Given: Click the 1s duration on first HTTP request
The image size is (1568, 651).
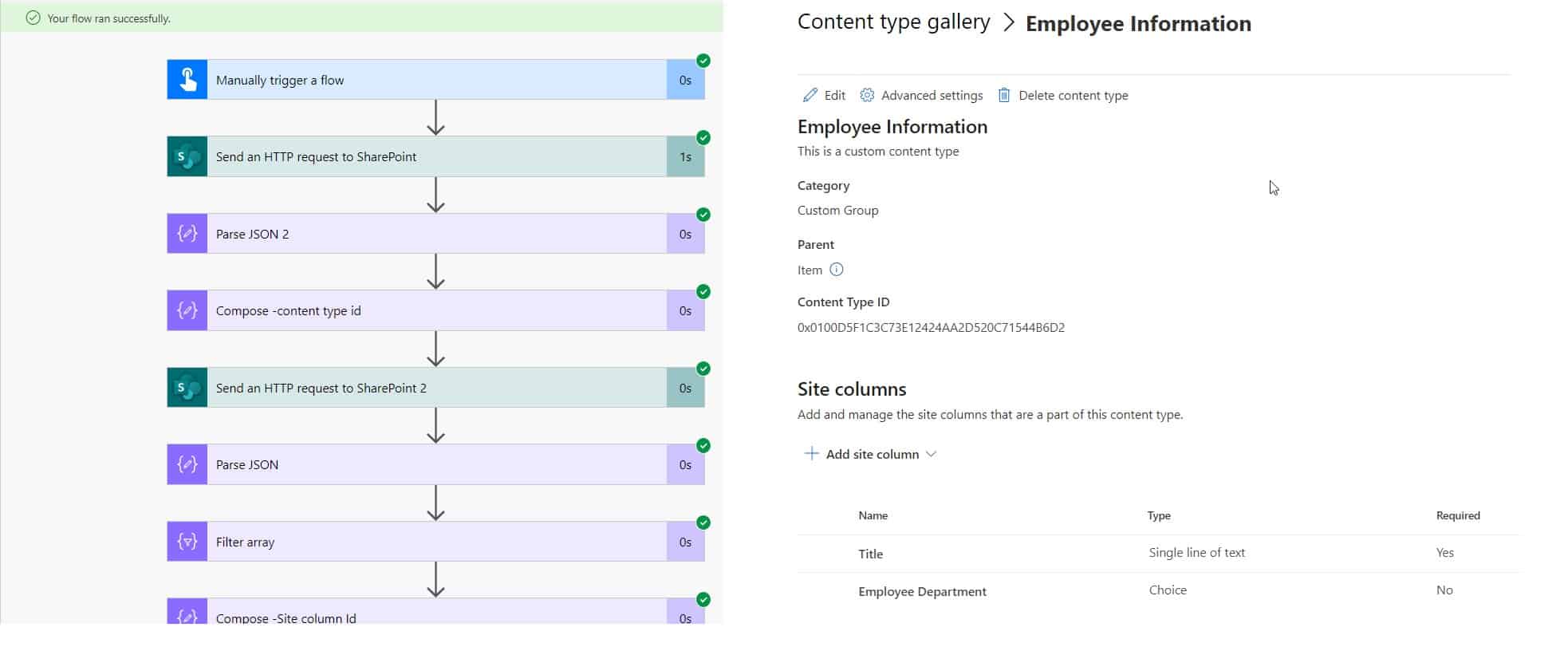Looking at the screenshot, I should (685, 156).
